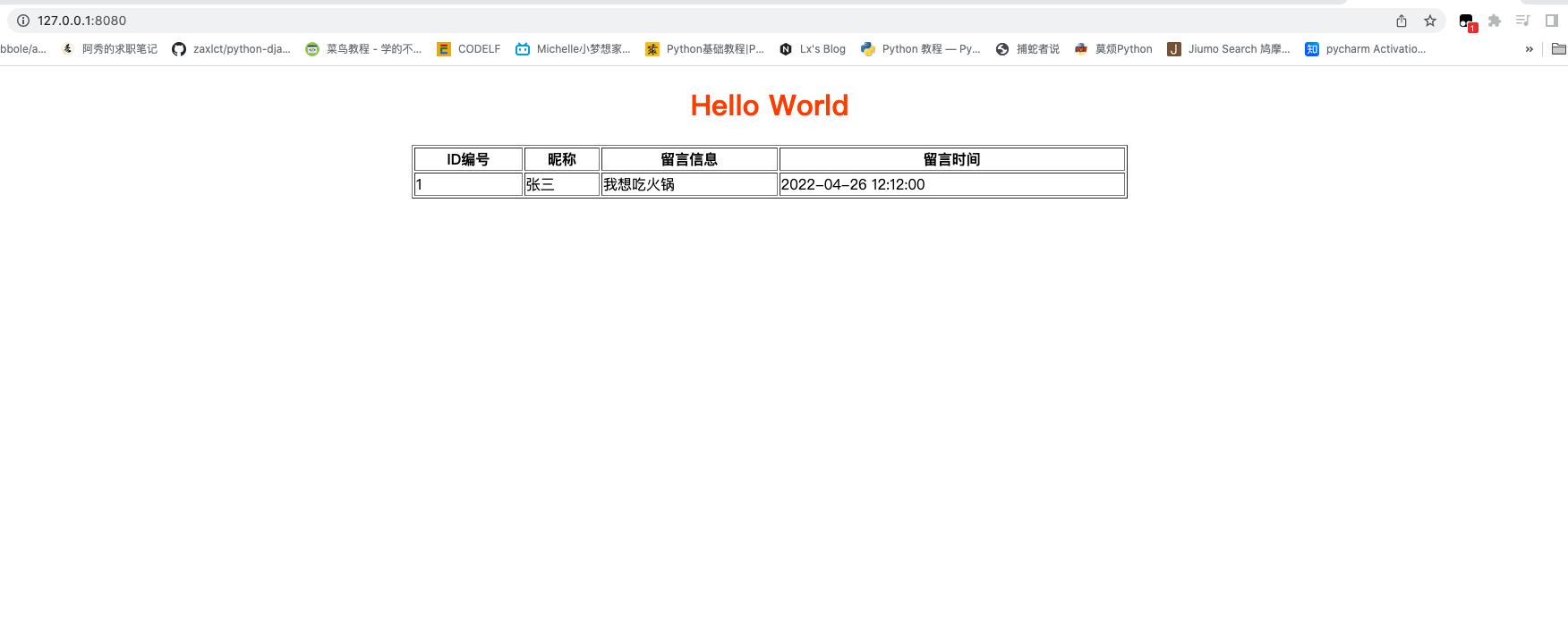Click the Python 教程 bookmark python icon
Screen dimensions: 1568x643
coord(868,49)
